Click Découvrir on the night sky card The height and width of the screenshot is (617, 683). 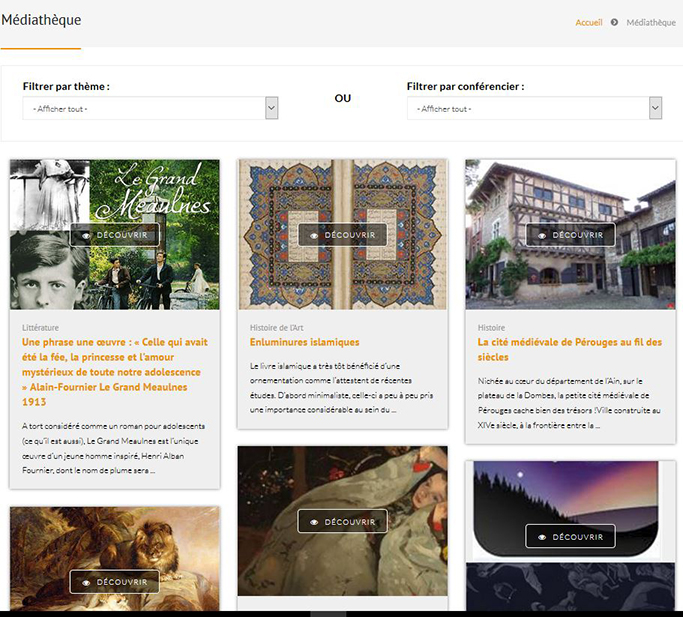[570, 537]
